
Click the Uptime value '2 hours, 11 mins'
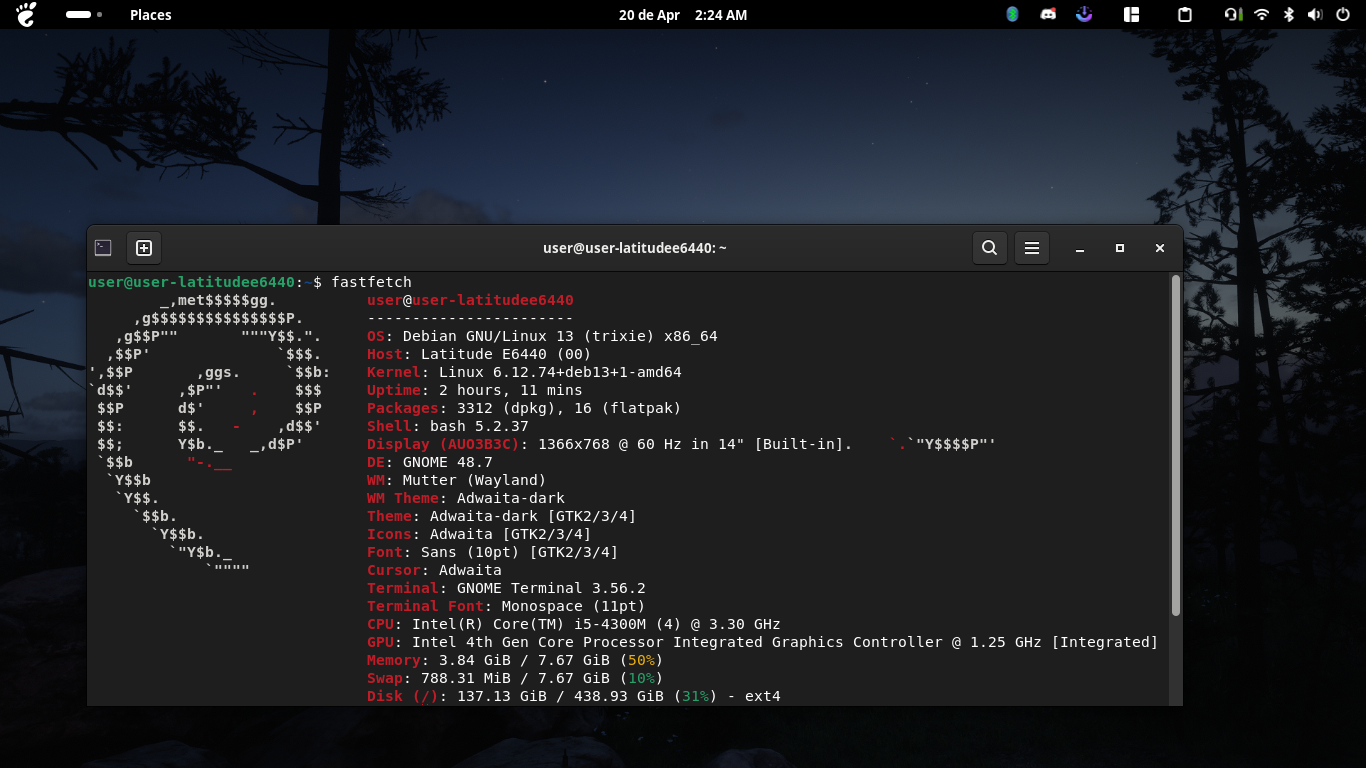(x=510, y=390)
